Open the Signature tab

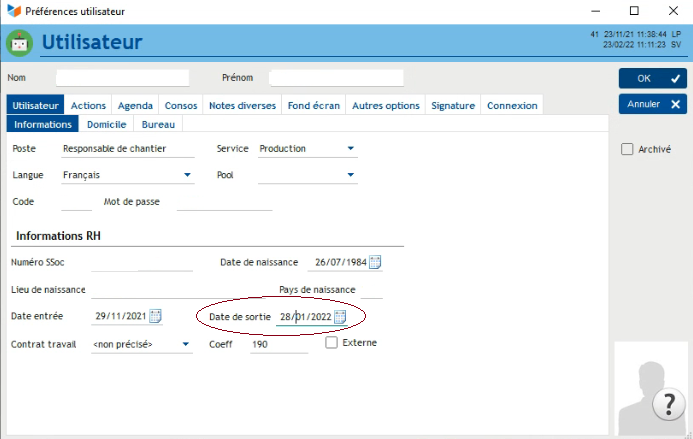pyautogui.click(x=453, y=106)
